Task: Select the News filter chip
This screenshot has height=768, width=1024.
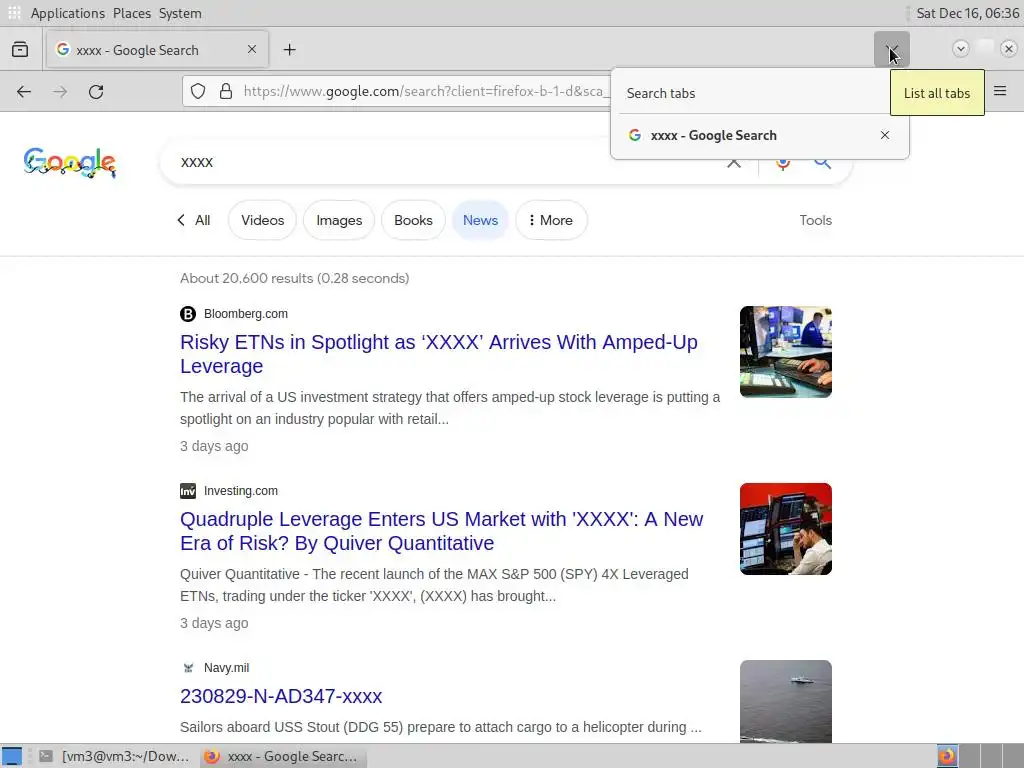Action: (481, 220)
